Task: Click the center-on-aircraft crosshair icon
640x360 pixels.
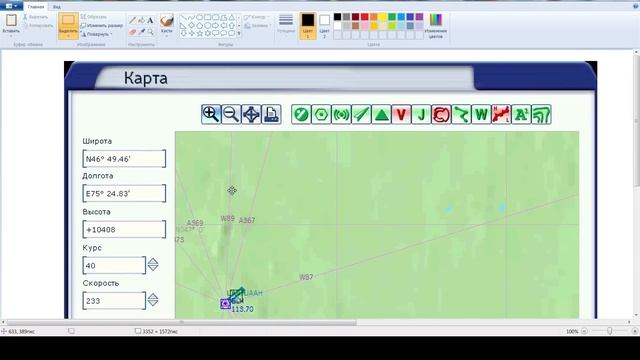Action: click(251, 114)
